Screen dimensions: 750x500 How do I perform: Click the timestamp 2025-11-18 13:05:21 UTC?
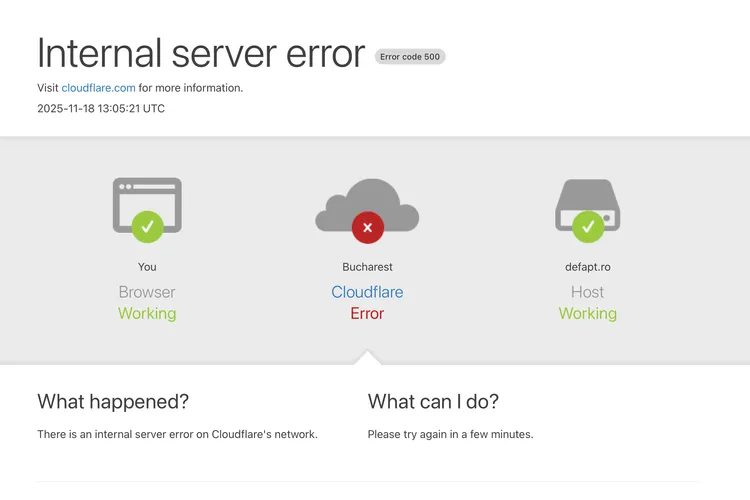101,109
